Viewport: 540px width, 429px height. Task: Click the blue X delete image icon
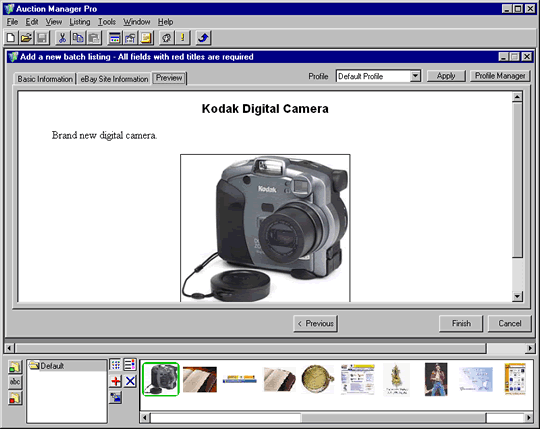pos(130,381)
